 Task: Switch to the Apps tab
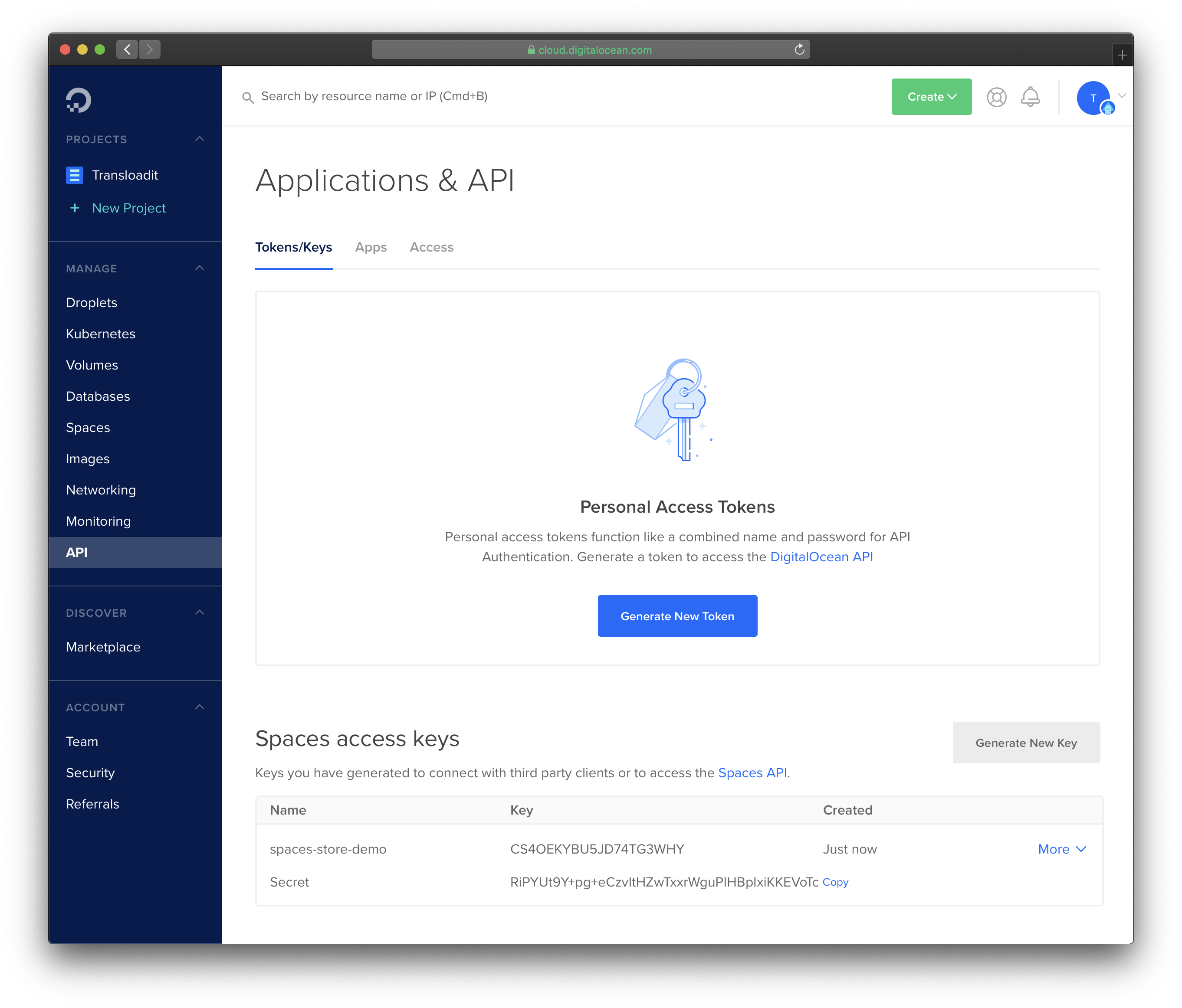coord(371,247)
